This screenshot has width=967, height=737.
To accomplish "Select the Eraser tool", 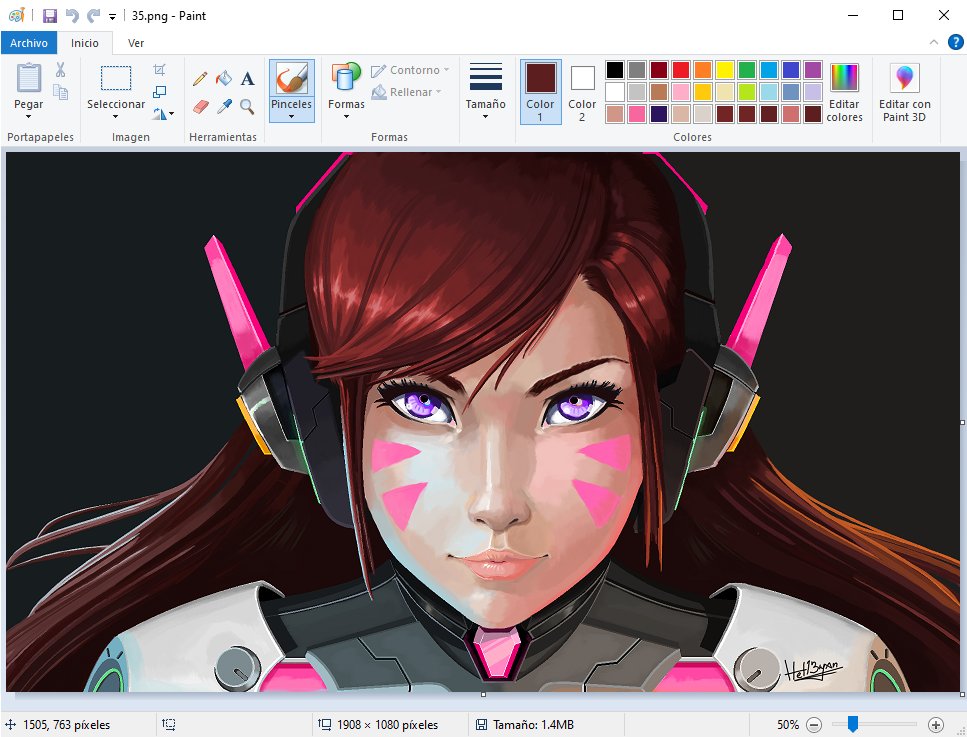I will point(200,107).
